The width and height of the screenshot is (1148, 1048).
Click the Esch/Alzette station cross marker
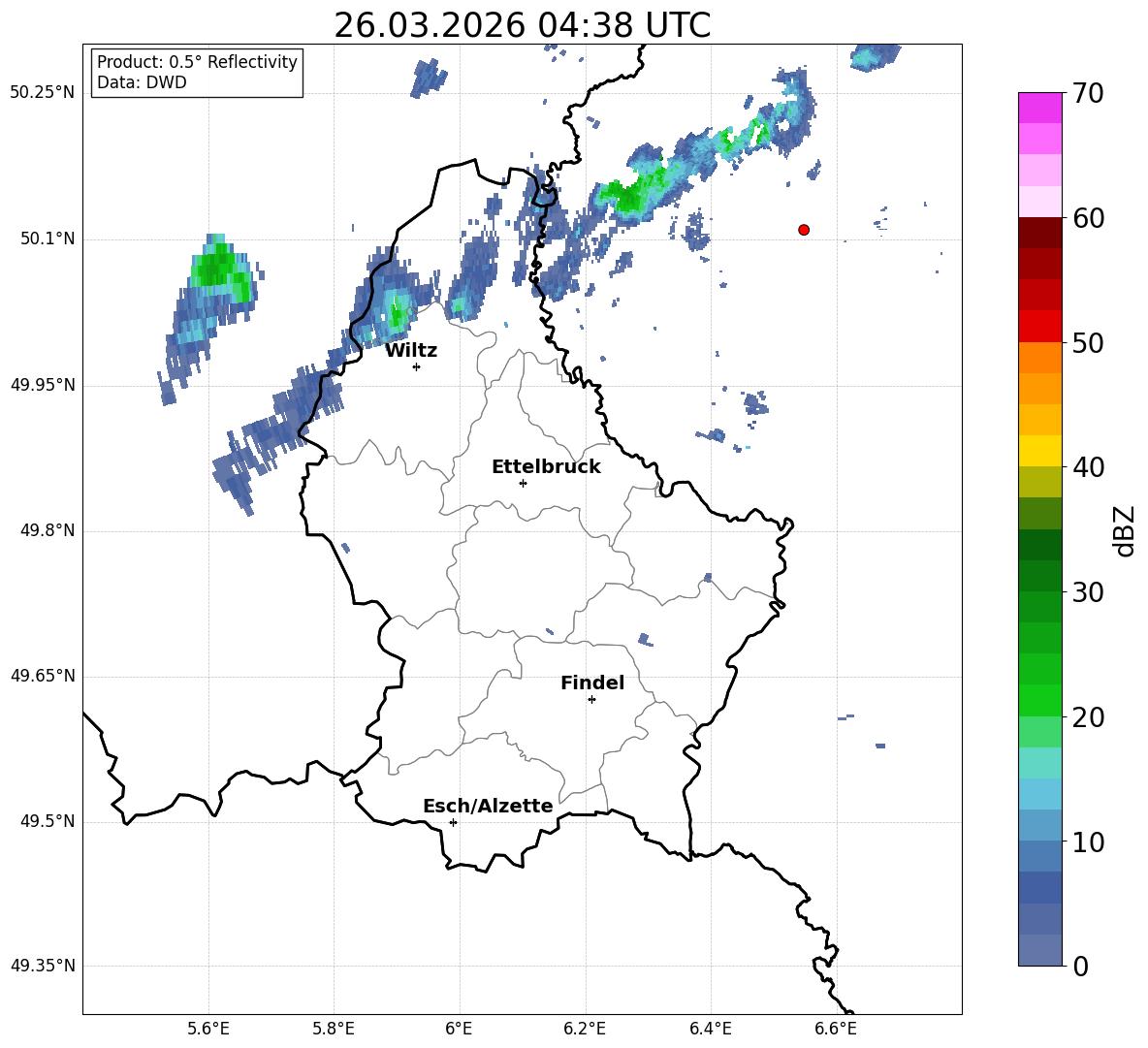coord(453,822)
